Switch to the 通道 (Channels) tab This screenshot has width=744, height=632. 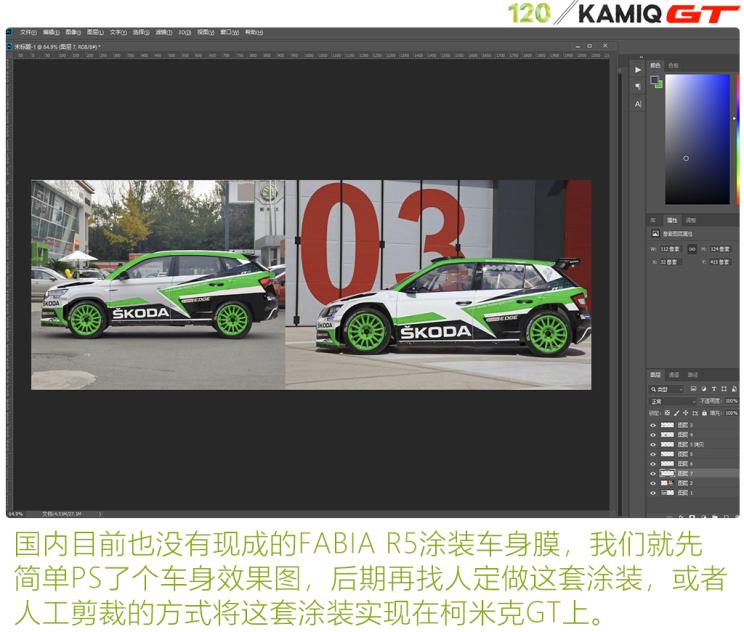[674, 375]
